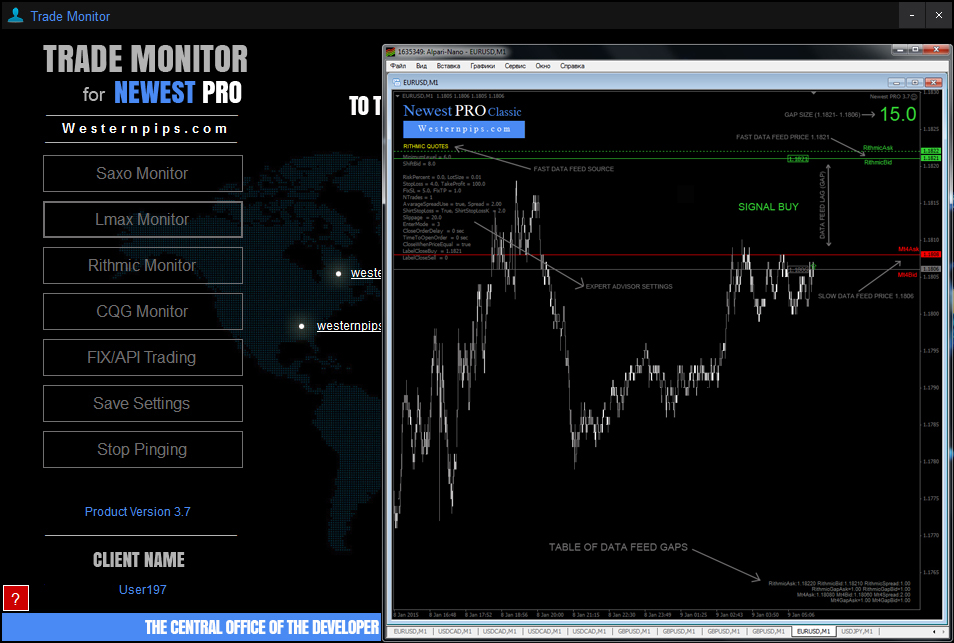Click the EURUSD,M1 chart window document icon
This screenshot has height=643, width=954.
point(397,82)
